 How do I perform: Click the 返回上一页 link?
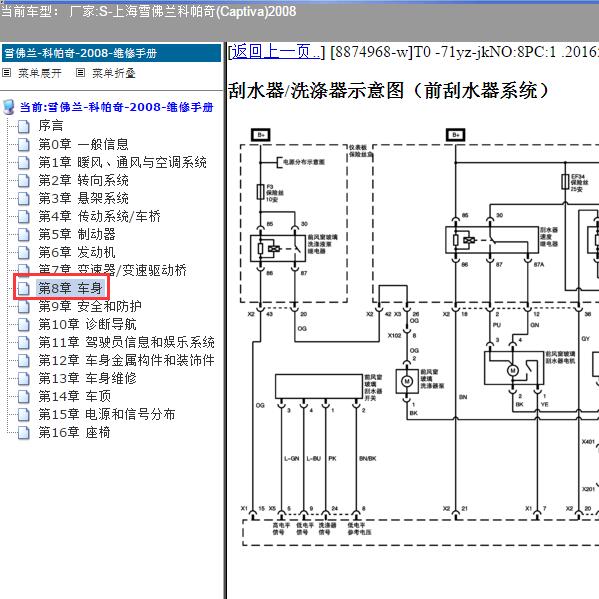tap(276, 51)
